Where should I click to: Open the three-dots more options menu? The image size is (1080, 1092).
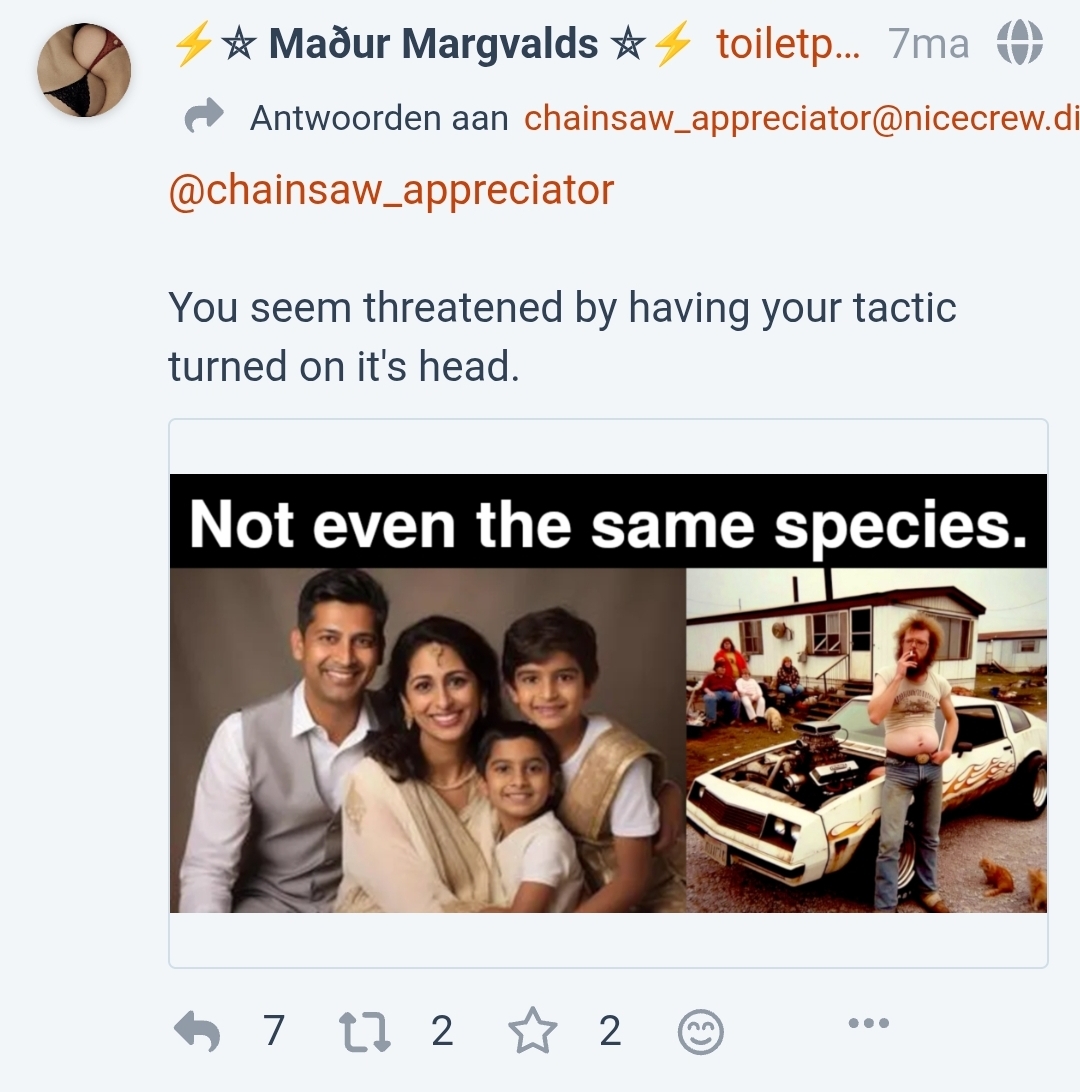pyautogui.click(x=867, y=1023)
